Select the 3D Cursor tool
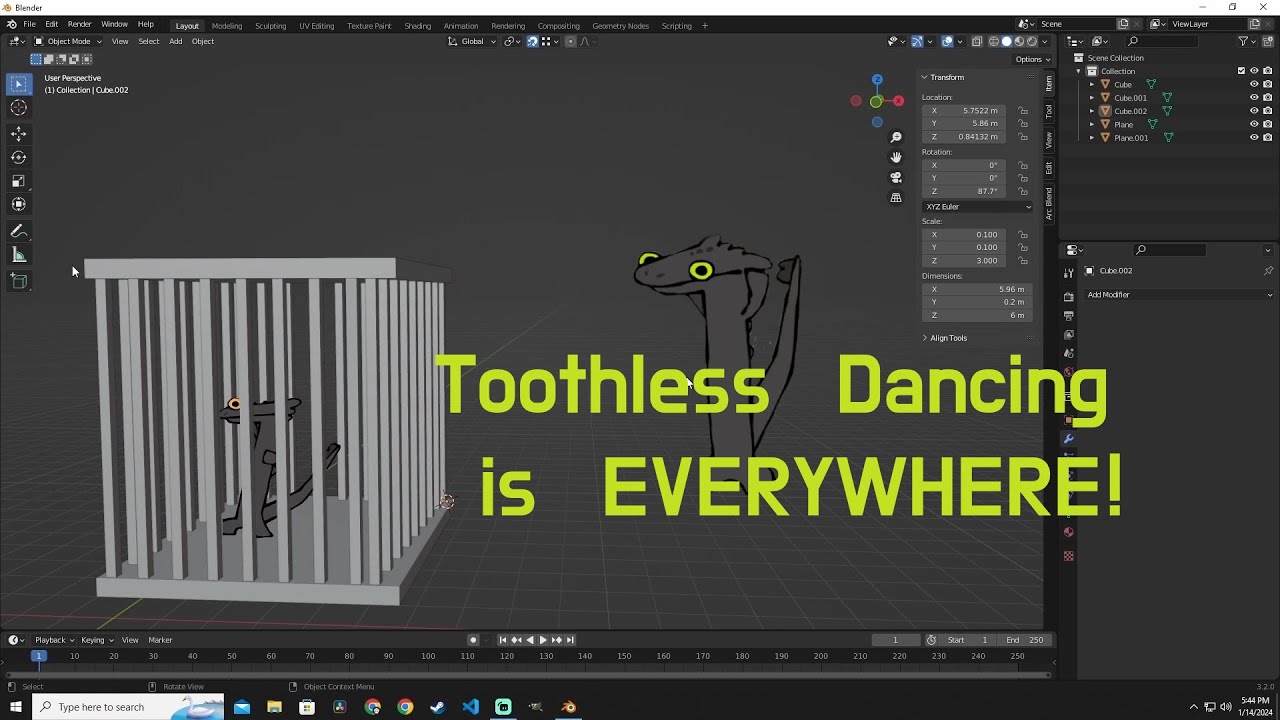The width and height of the screenshot is (1280, 720). click(18, 108)
